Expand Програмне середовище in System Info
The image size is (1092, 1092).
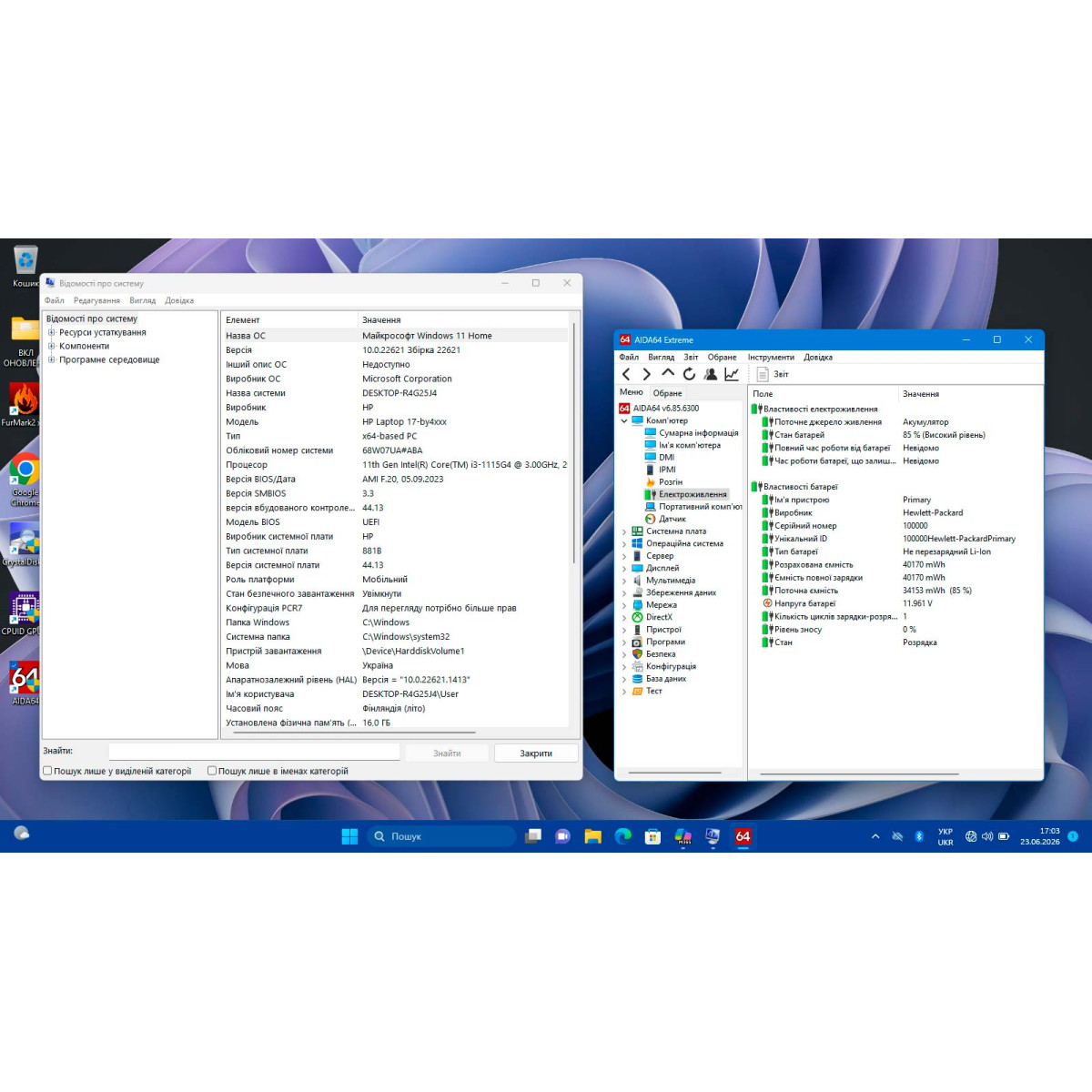coord(52,359)
